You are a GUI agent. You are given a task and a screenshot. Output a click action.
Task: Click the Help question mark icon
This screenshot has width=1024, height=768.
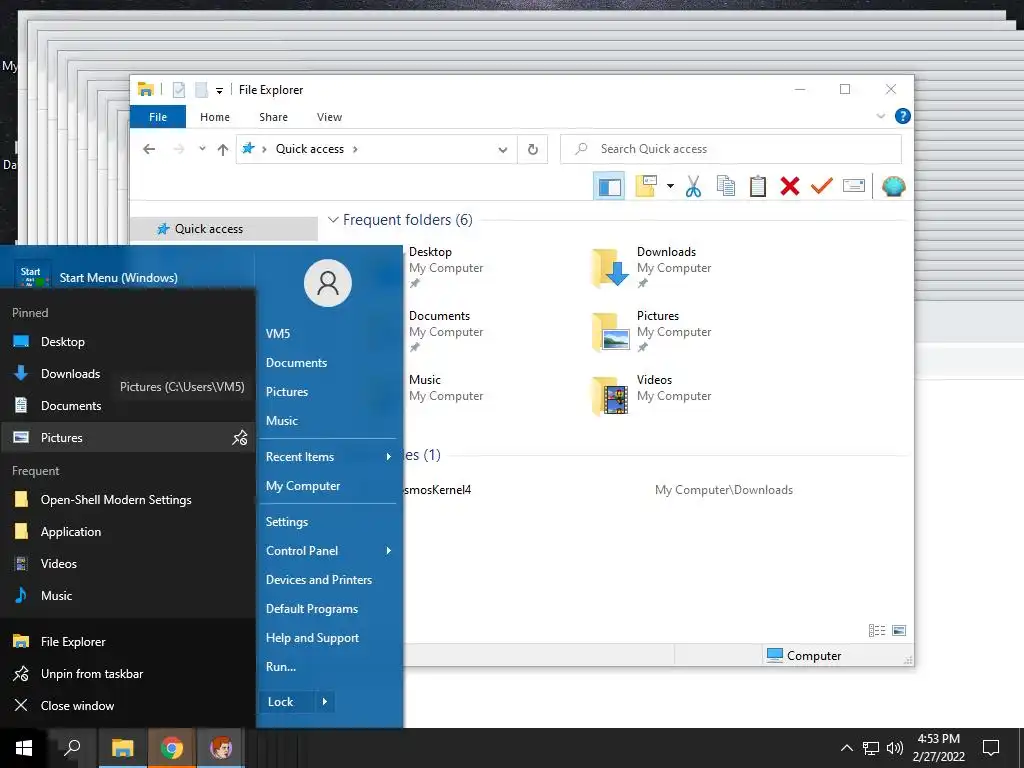point(903,116)
